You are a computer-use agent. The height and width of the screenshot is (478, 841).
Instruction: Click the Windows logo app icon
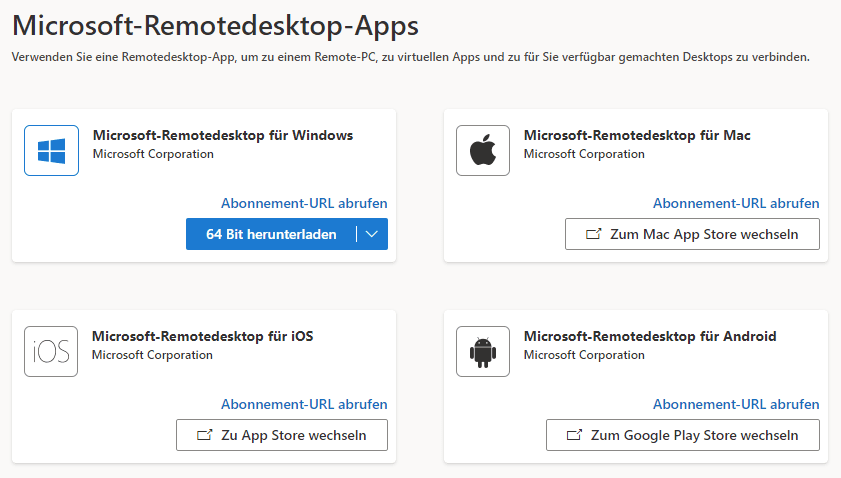[51, 150]
